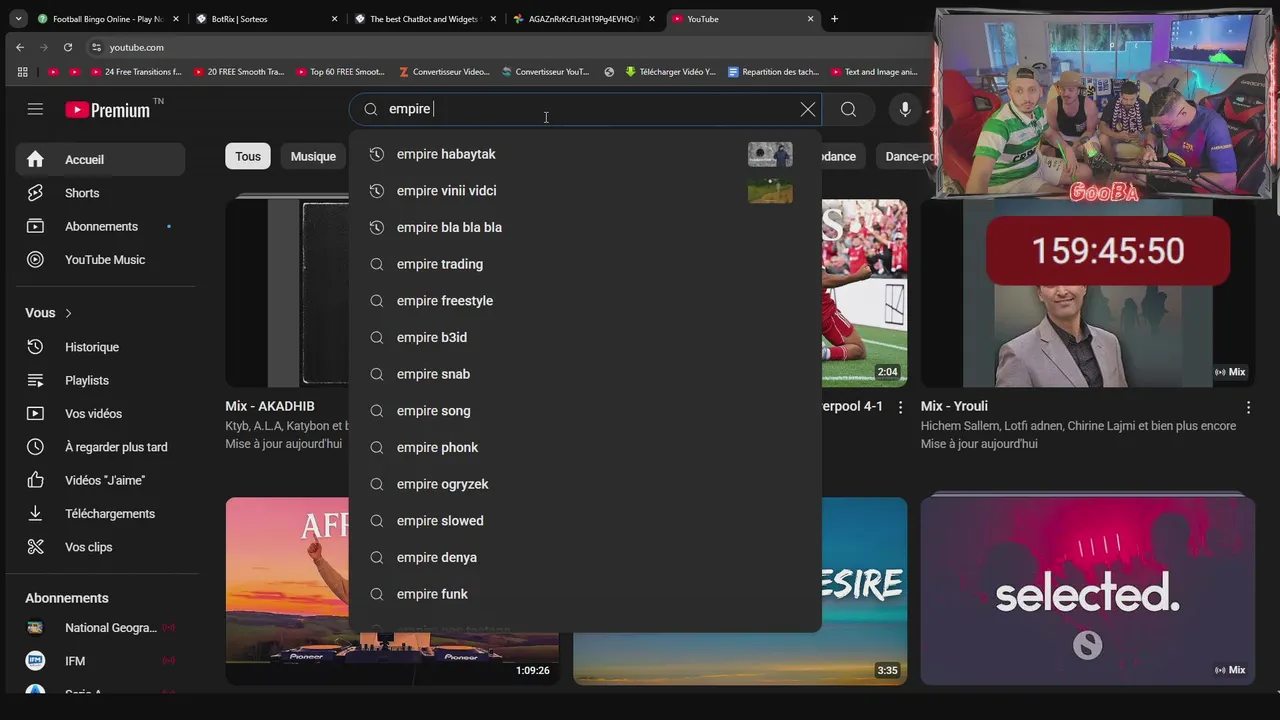Expand the Vous section chevron

tap(68, 313)
